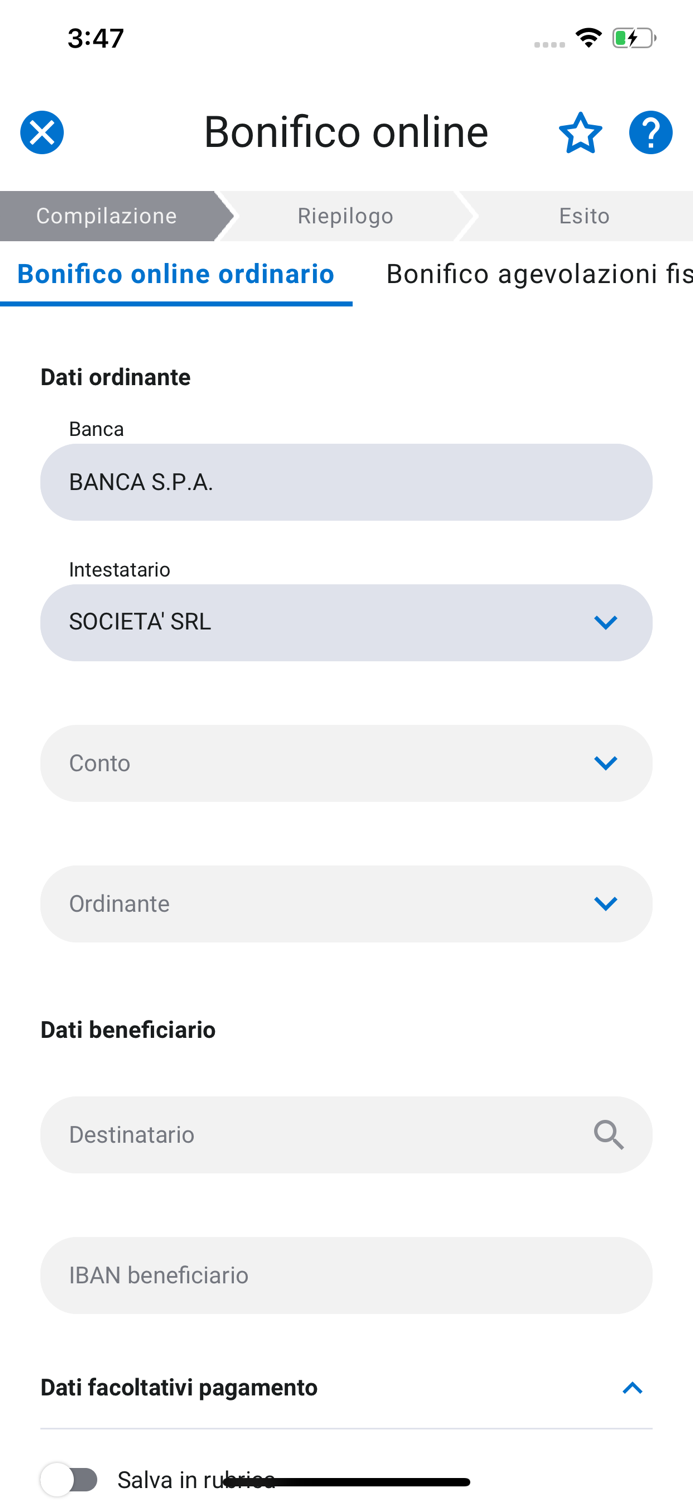Mark Bonifico online as favorite via star icon
Screen dimensions: 693x1500
pos(580,131)
